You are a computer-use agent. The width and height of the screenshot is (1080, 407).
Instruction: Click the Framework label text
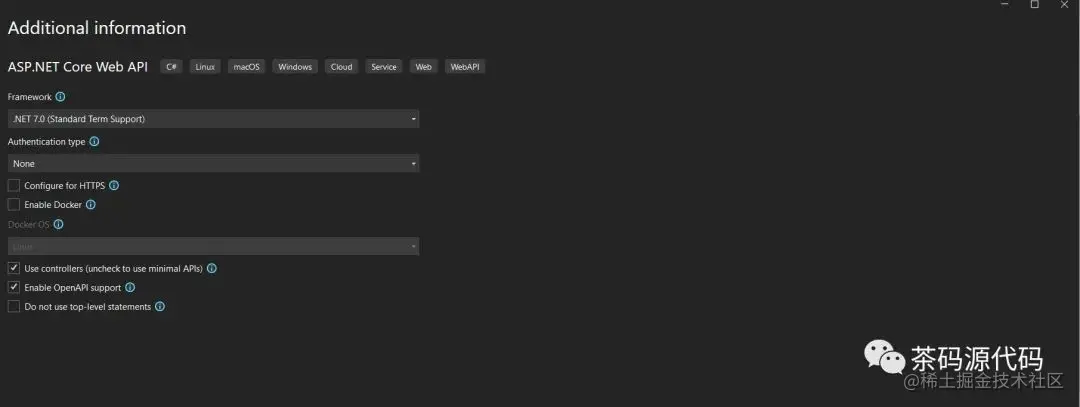[x=30, y=97]
